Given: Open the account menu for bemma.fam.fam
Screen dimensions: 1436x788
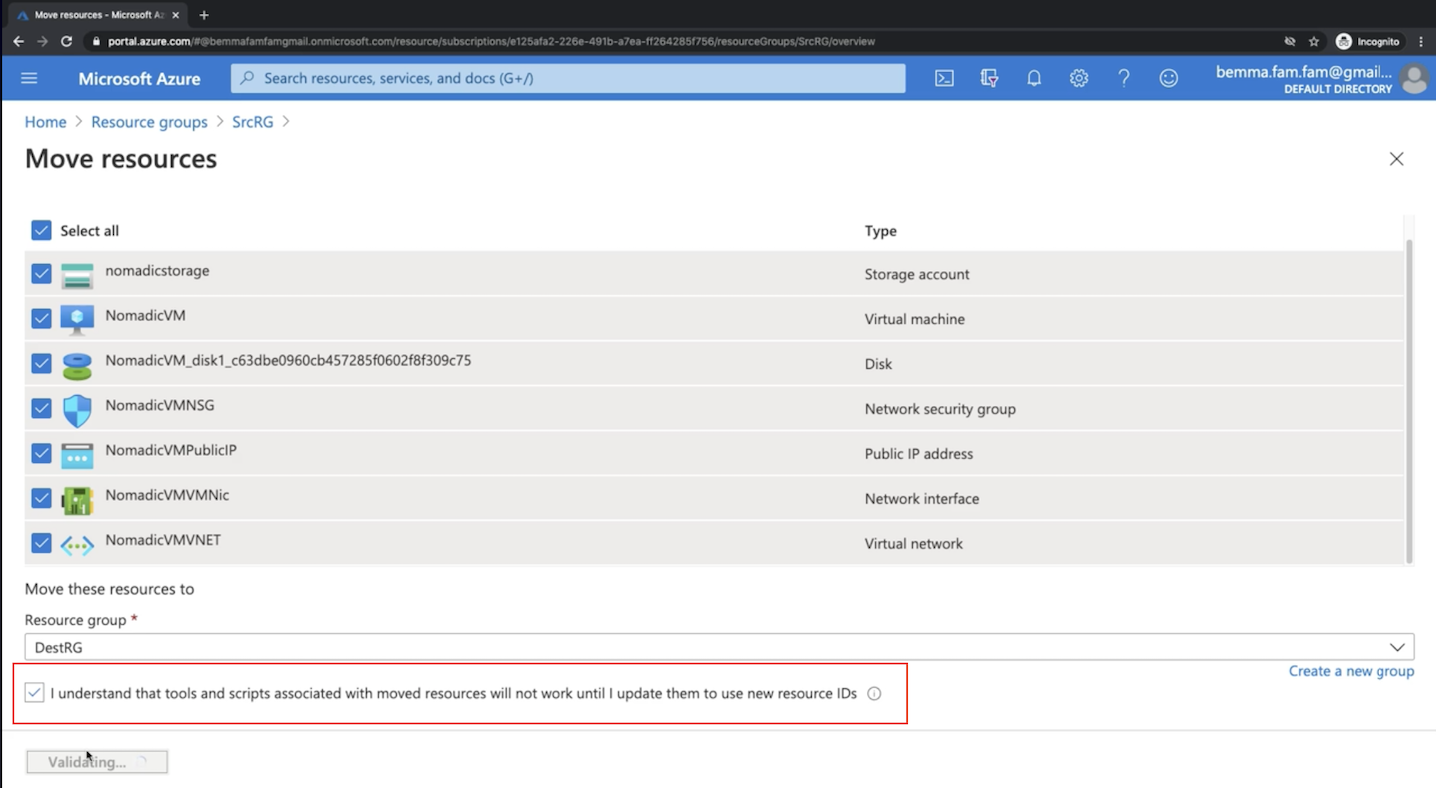Looking at the screenshot, I should [x=1320, y=78].
